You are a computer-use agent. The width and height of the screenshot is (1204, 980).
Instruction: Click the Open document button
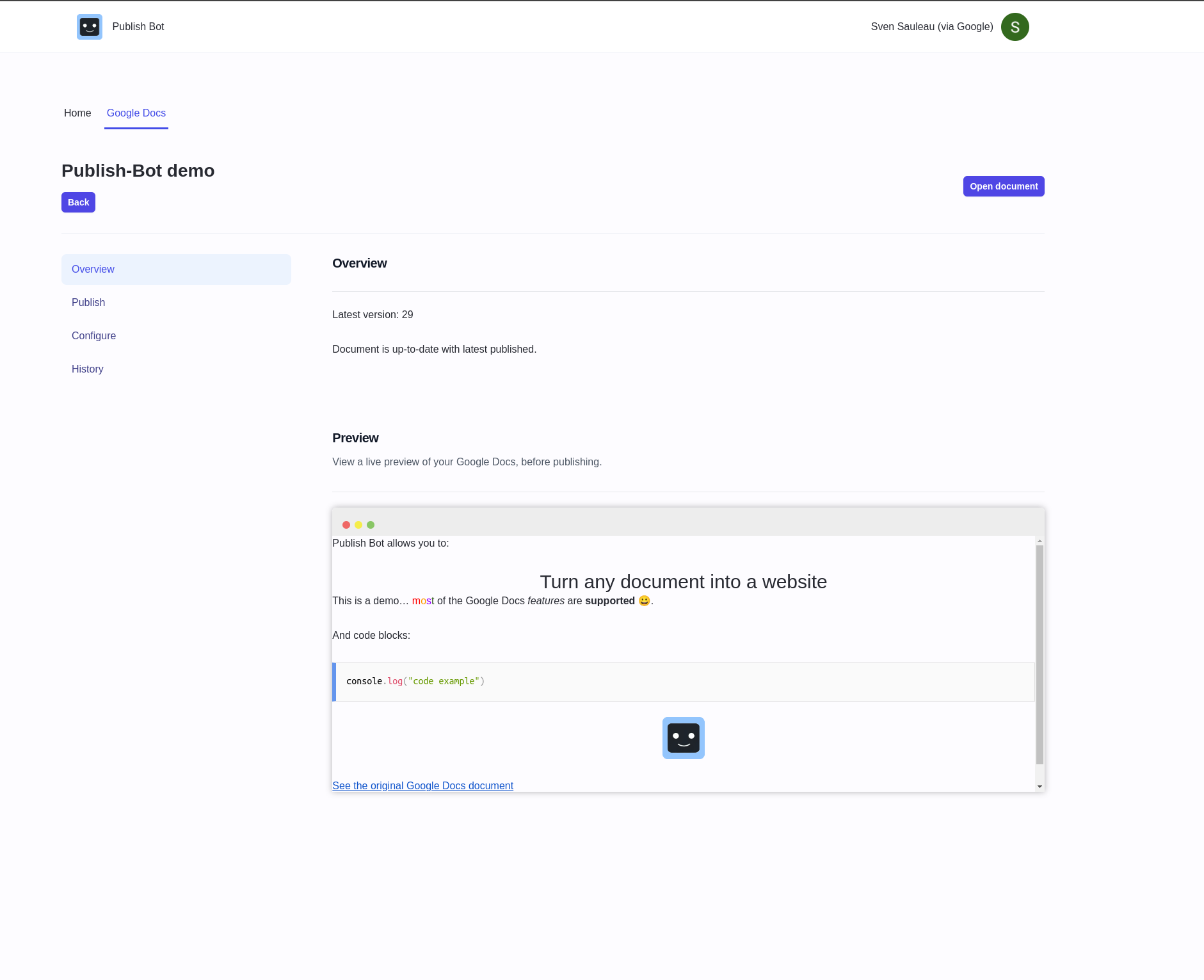[1004, 186]
